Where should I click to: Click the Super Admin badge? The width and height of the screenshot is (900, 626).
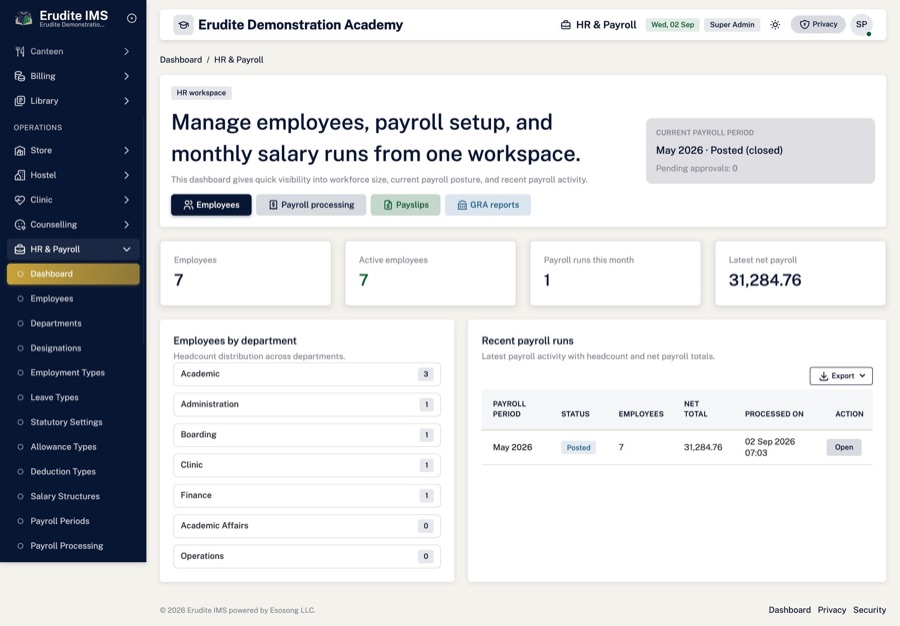[x=732, y=25]
